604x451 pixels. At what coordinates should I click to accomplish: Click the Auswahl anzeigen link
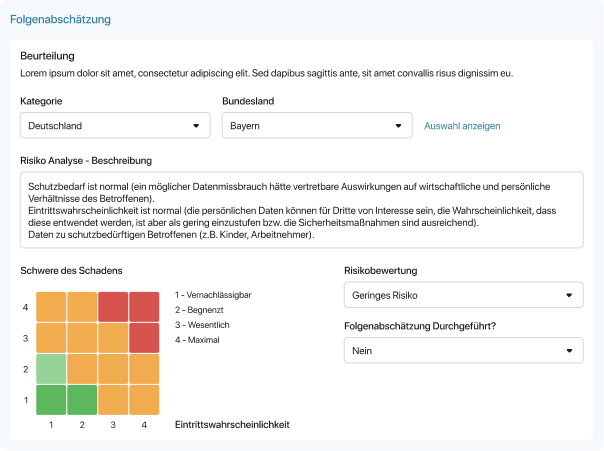click(462, 126)
